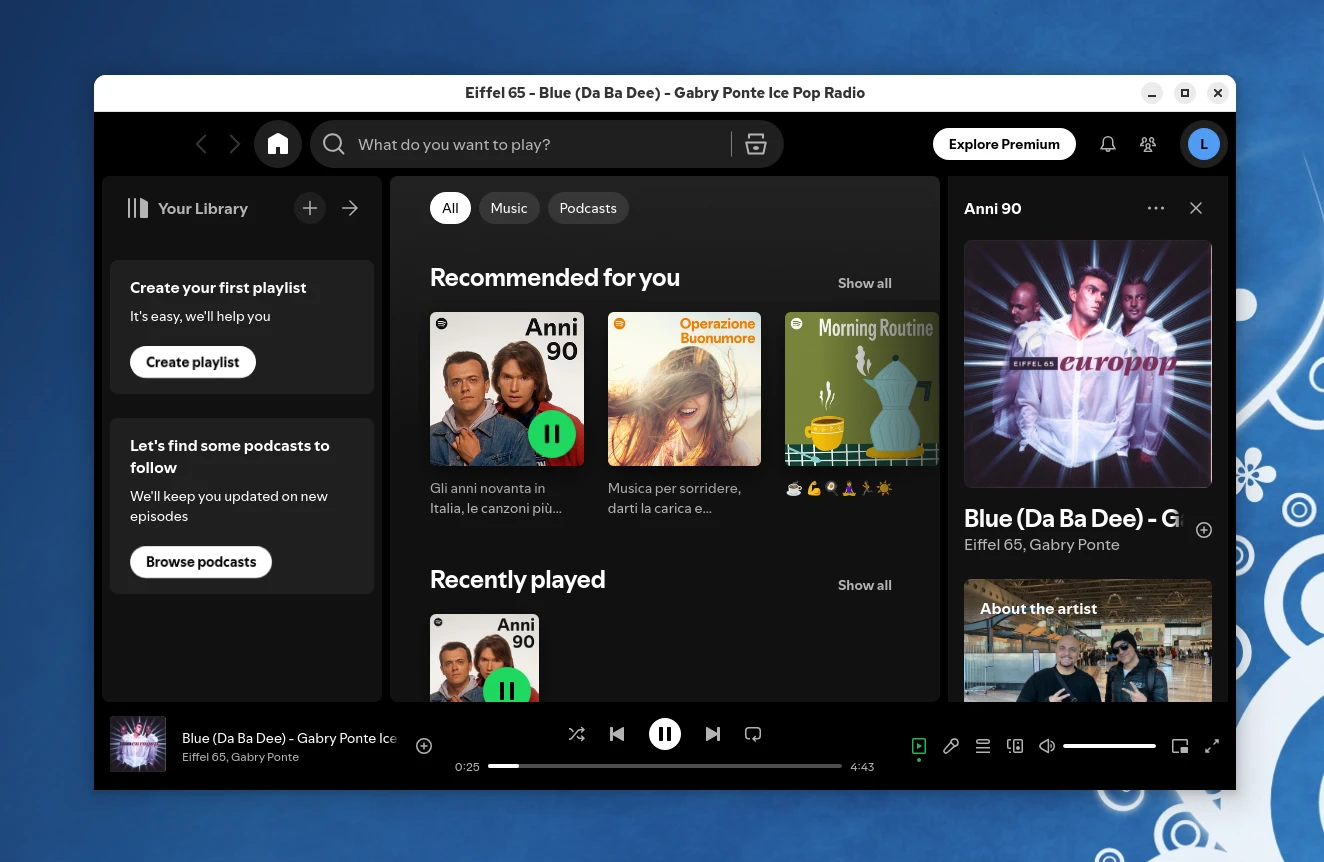This screenshot has height=862, width=1324.
Task: Enter fullscreen playback mode
Action: point(1212,746)
